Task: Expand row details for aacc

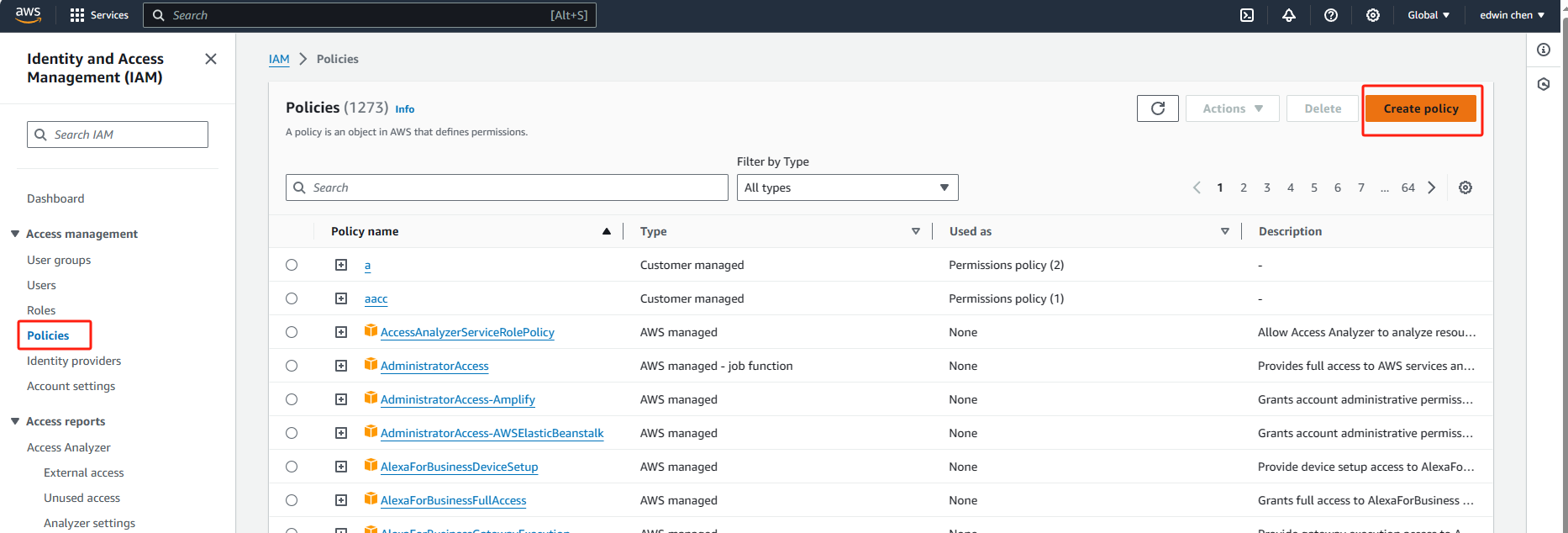Action: click(341, 298)
